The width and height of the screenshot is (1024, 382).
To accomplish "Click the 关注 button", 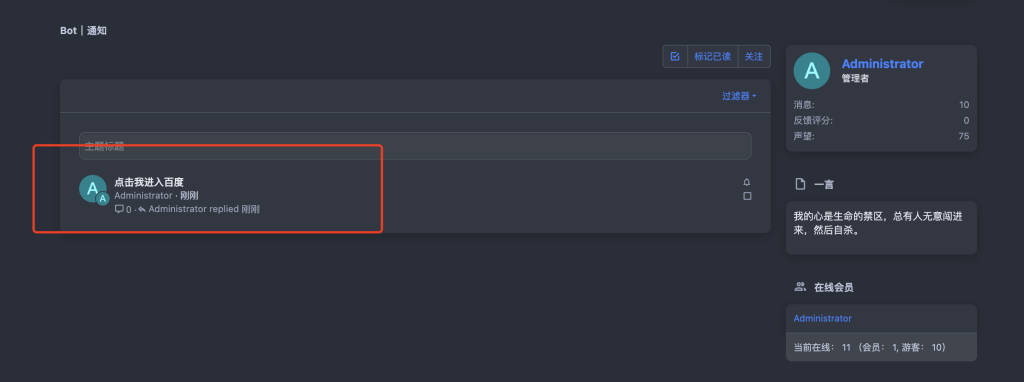I will click(x=754, y=56).
